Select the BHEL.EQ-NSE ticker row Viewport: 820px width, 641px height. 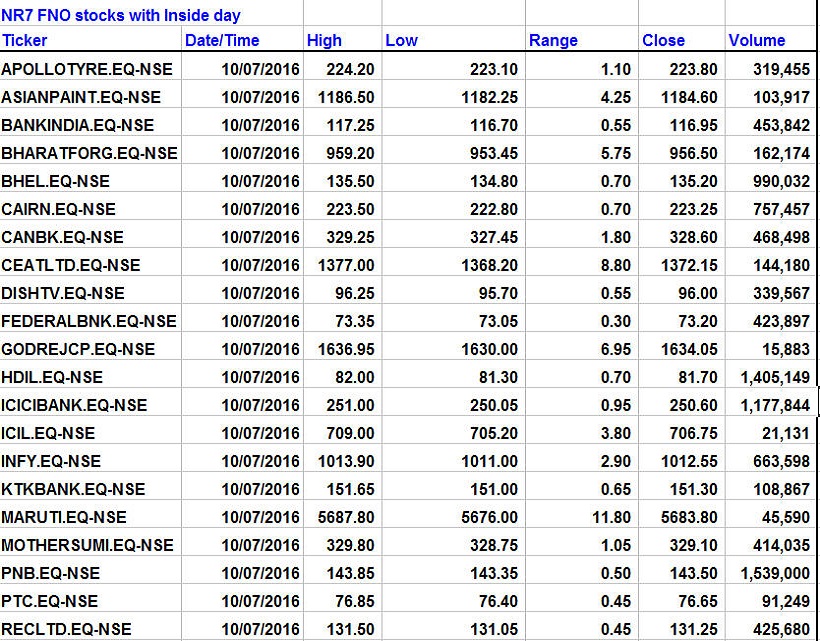(x=56, y=181)
